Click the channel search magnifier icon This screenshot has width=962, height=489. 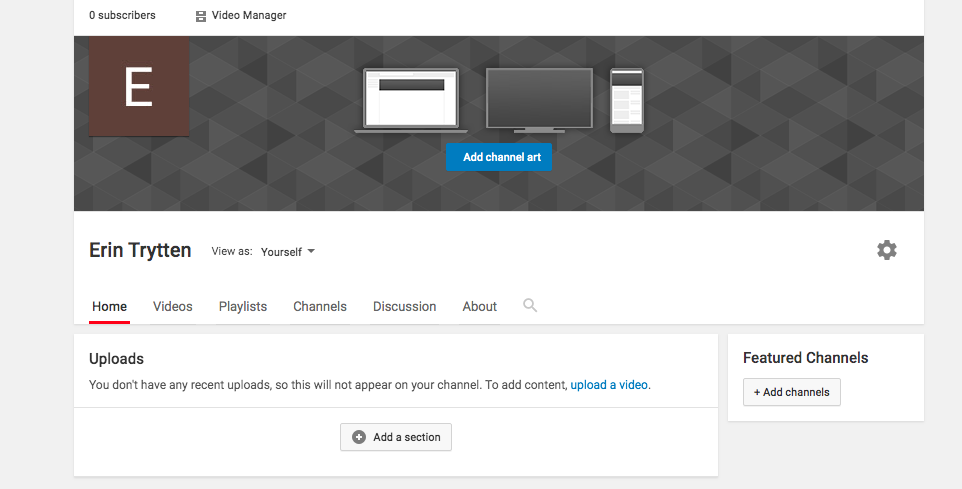pyautogui.click(x=530, y=306)
